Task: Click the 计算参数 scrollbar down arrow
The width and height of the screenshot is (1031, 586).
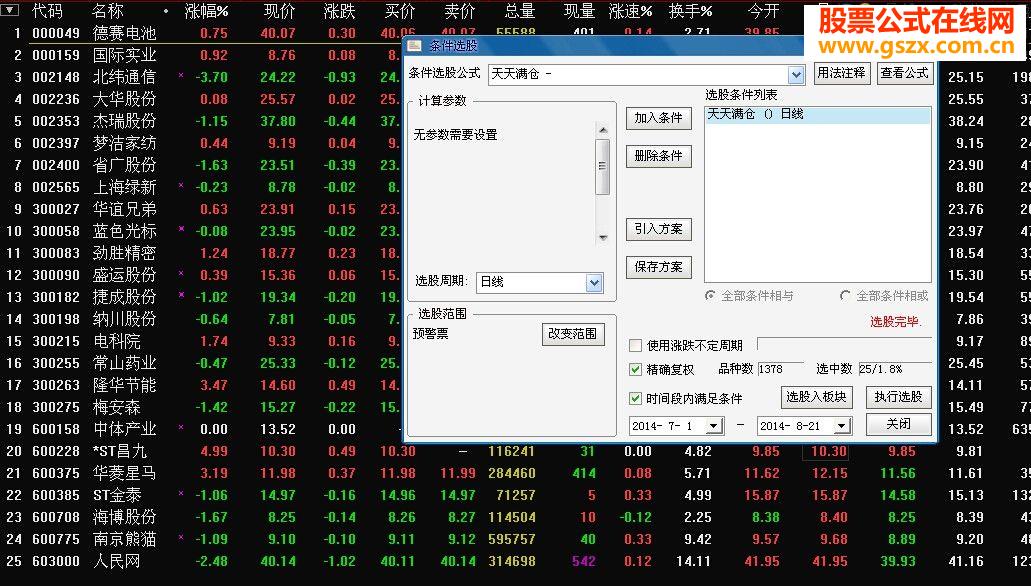Action: 602,237
